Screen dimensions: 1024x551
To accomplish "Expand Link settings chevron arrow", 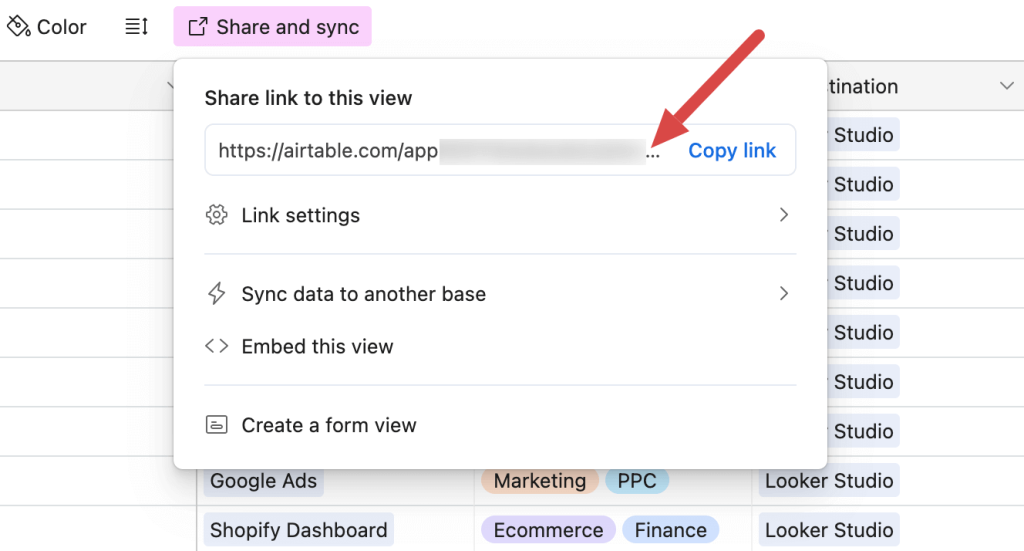I will click(784, 215).
